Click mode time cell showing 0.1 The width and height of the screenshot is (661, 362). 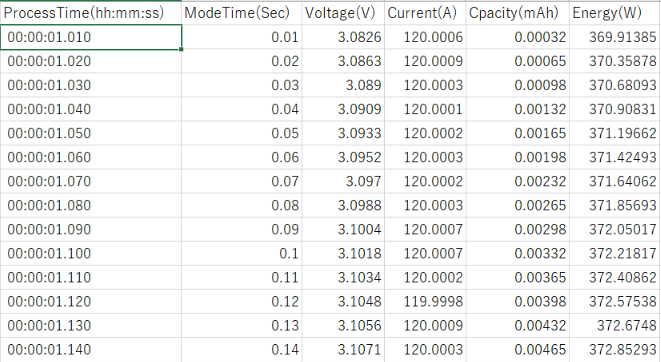click(x=242, y=253)
